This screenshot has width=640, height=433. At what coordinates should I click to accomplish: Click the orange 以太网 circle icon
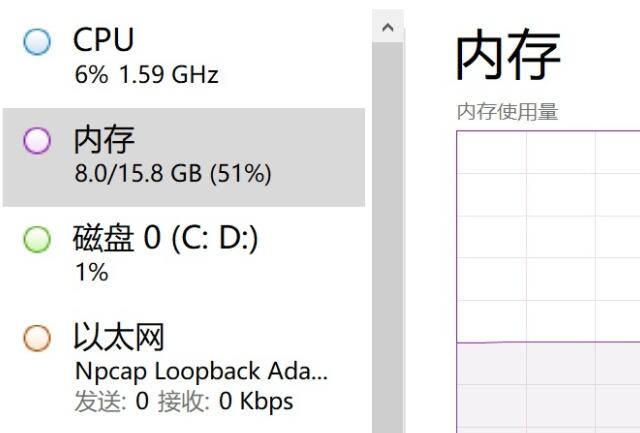point(36,338)
